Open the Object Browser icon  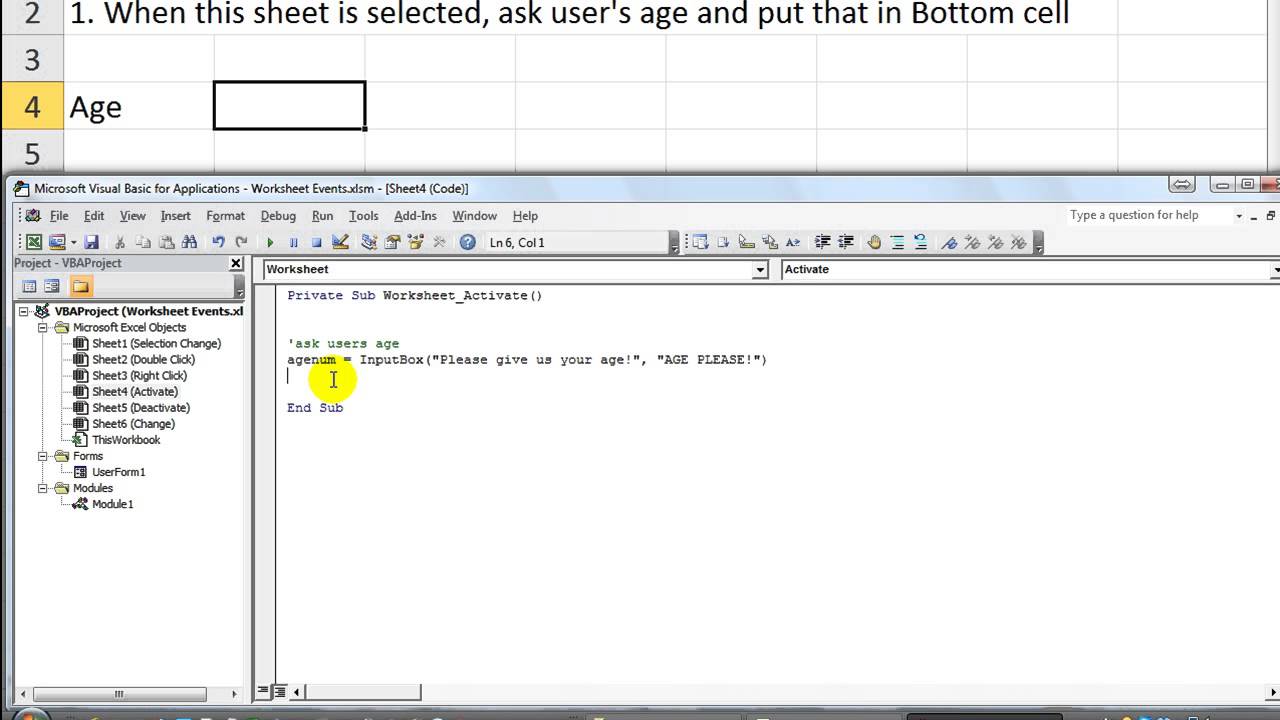point(416,242)
